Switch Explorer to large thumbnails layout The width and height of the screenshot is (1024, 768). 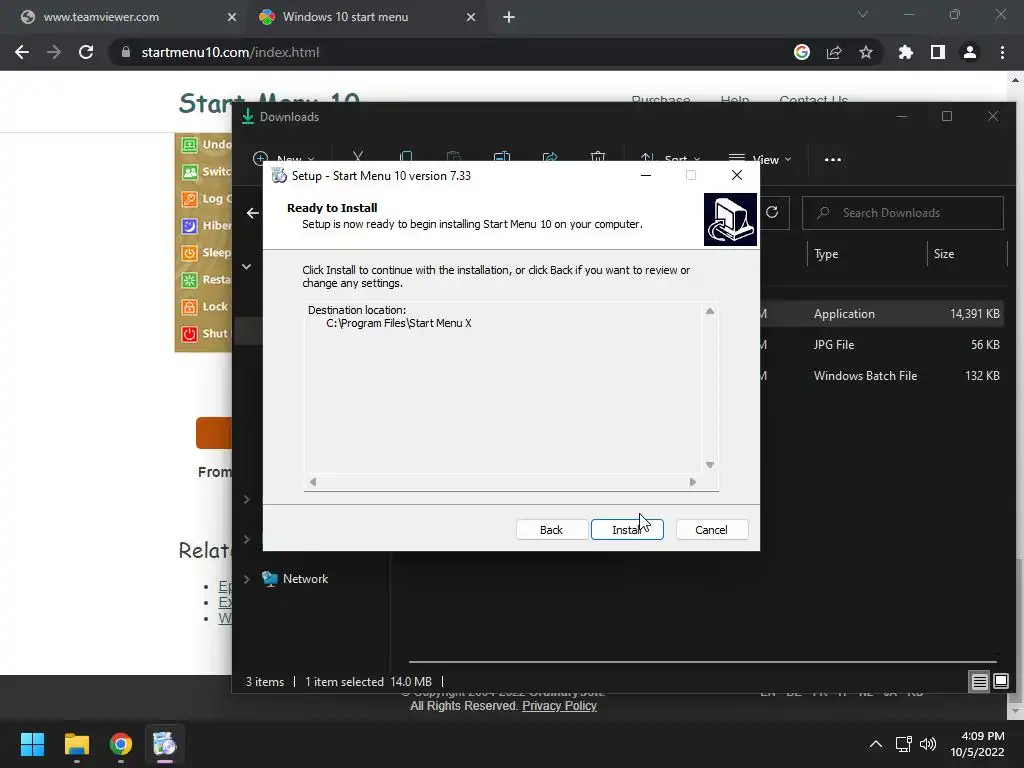click(1000, 682)
